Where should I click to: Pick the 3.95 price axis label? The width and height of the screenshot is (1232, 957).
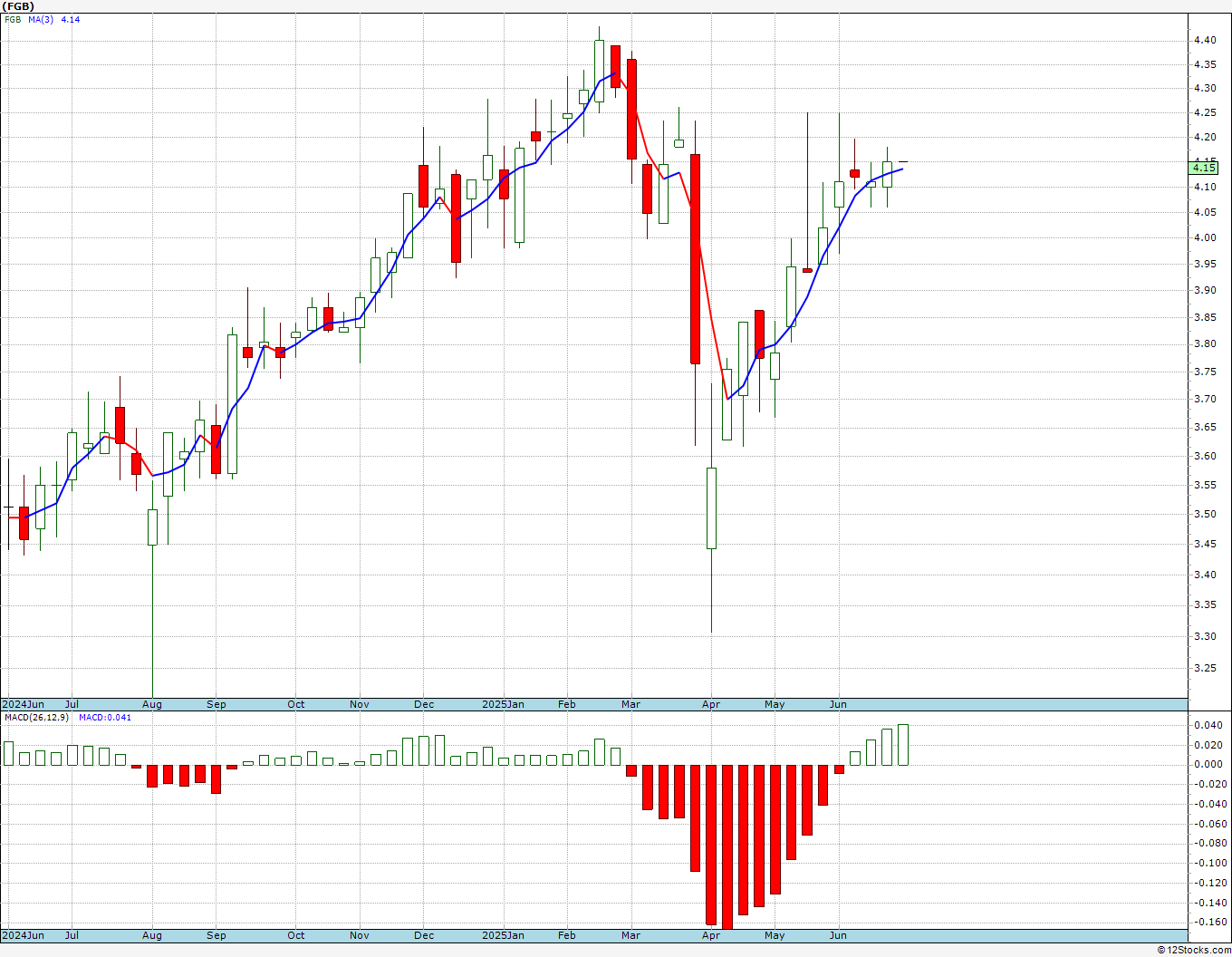(1205, 264)
